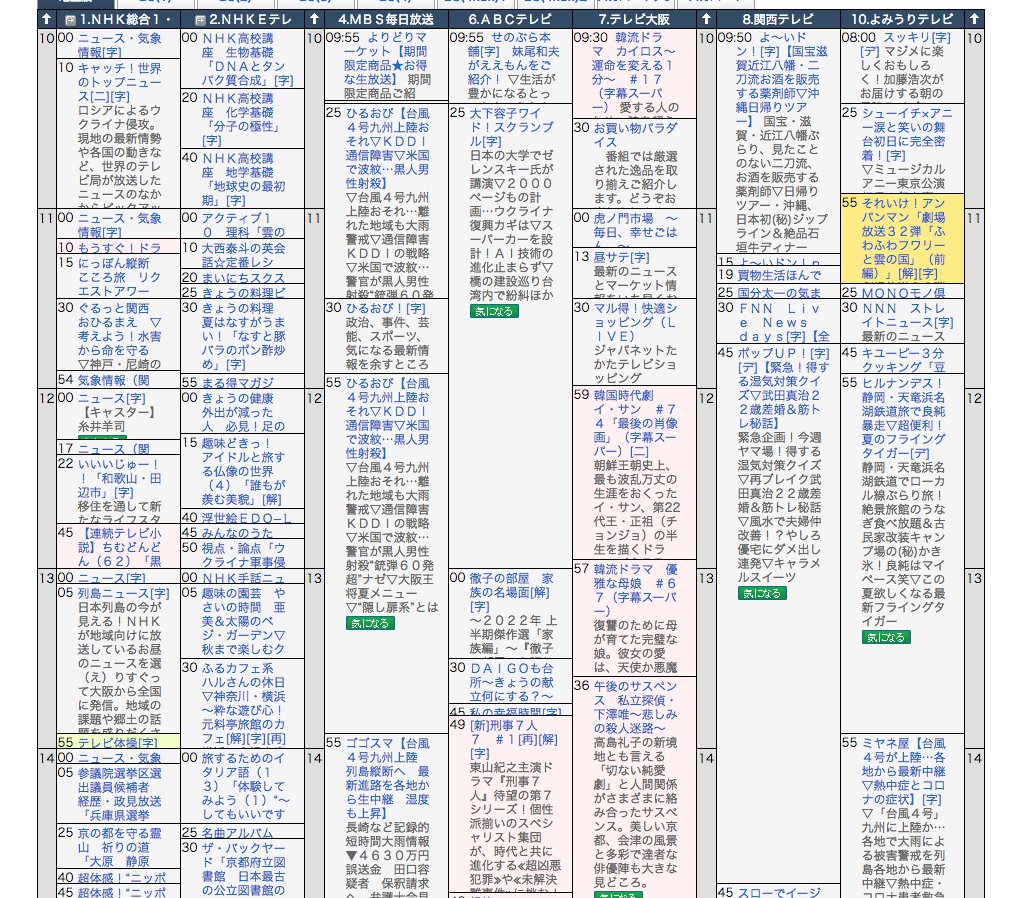Open the 6.ABCテレビ channel header

[510, 19]
